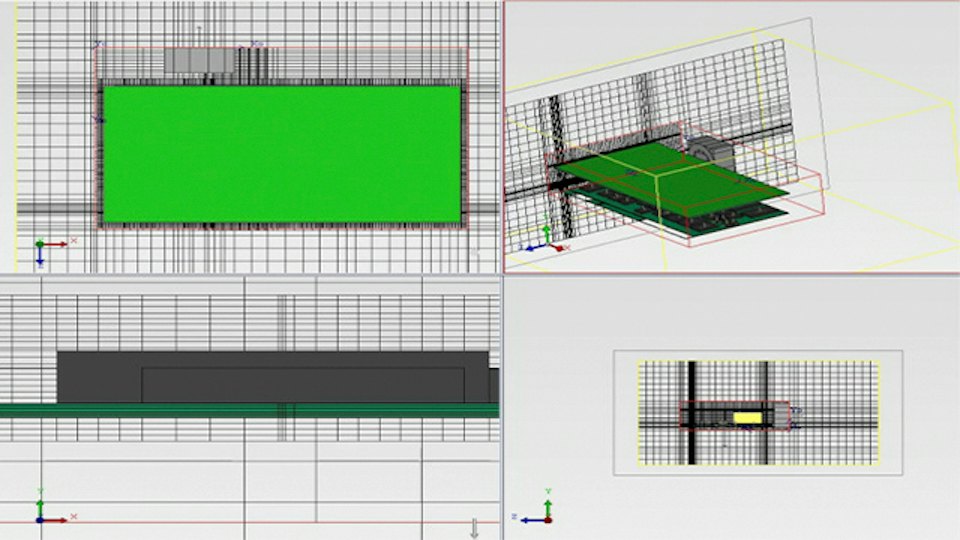The height and width of the screenshot is (540, 960).
Task: Click the blue X marker at top-left board corner
Action: [x=98, y=44]
